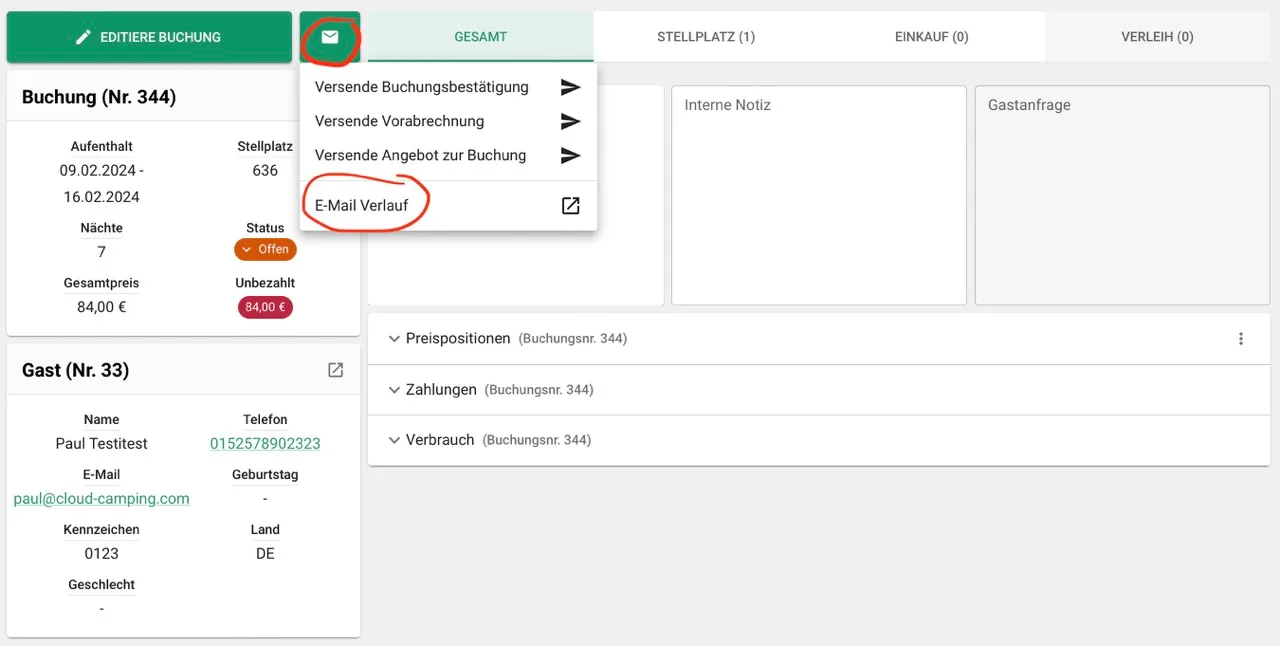This screenshot has height=646, width=1280.
Task: Click the stay start date 09.02.2024
Action: [x=96, y=171]
